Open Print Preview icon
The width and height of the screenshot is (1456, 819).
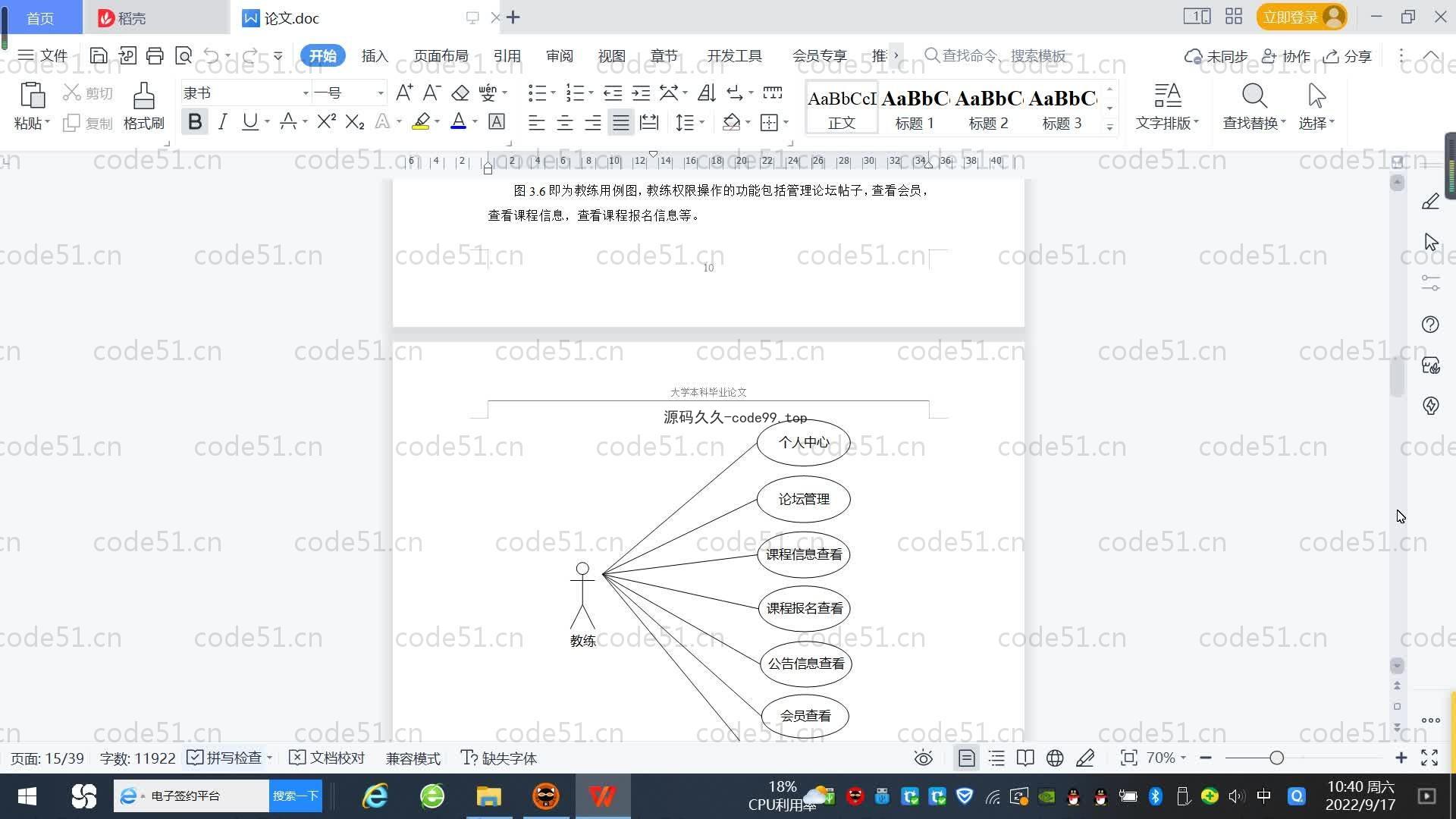183,55
